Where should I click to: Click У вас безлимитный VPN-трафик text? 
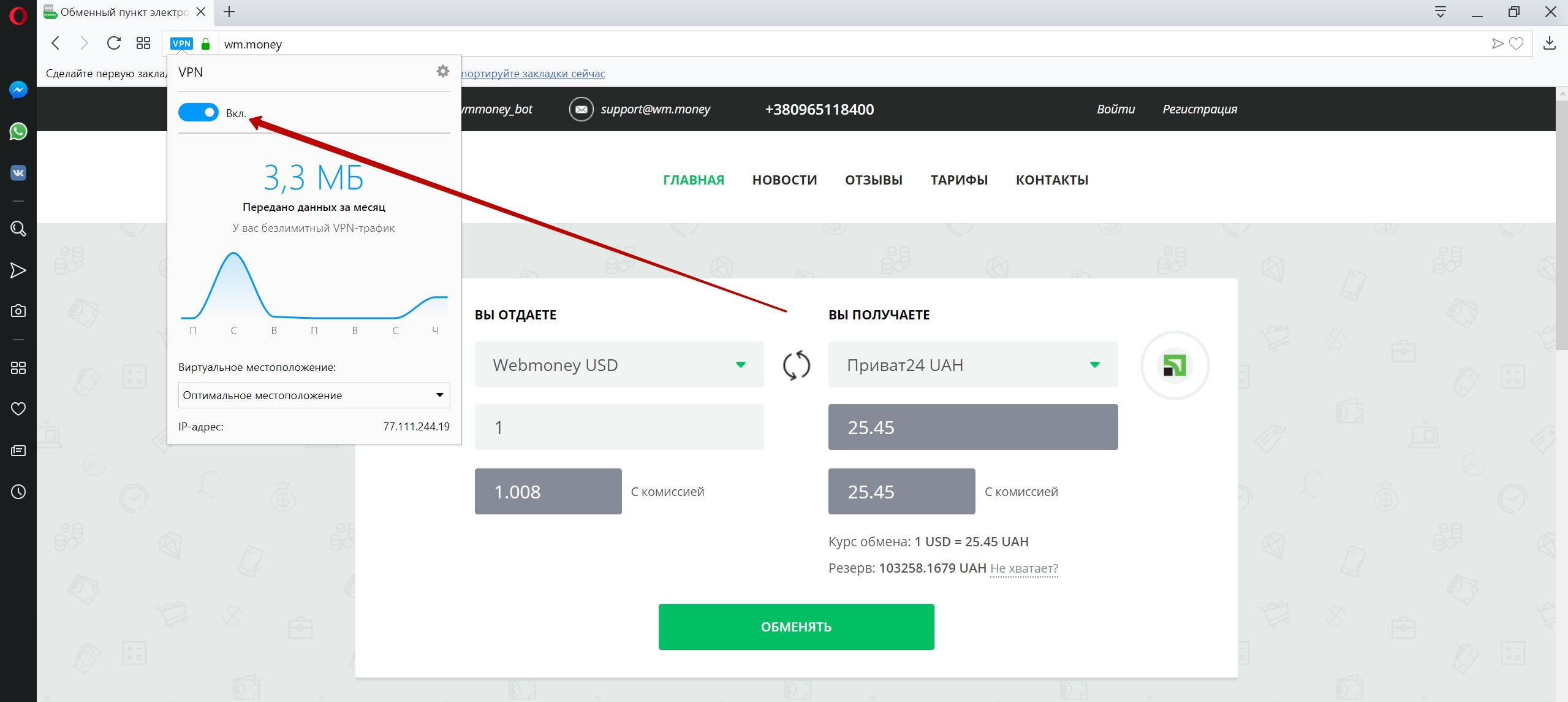pos(314,228)
